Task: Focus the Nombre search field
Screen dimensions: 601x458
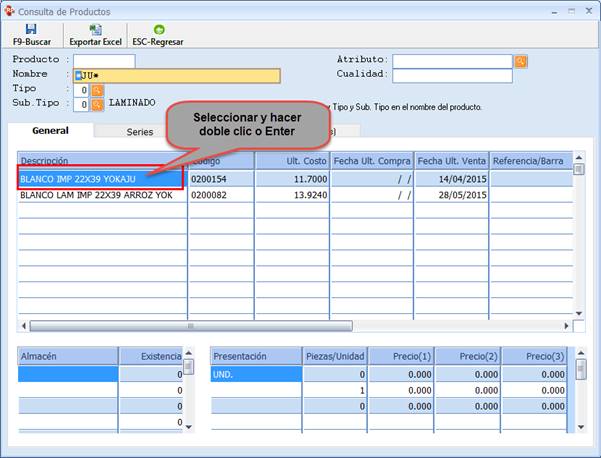Action: 180,76
